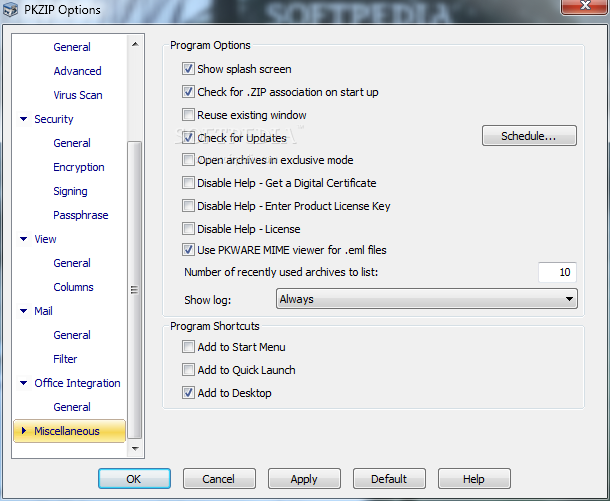Click the Default button
This screenshot has width=610, height=501.
pos(389,478)
